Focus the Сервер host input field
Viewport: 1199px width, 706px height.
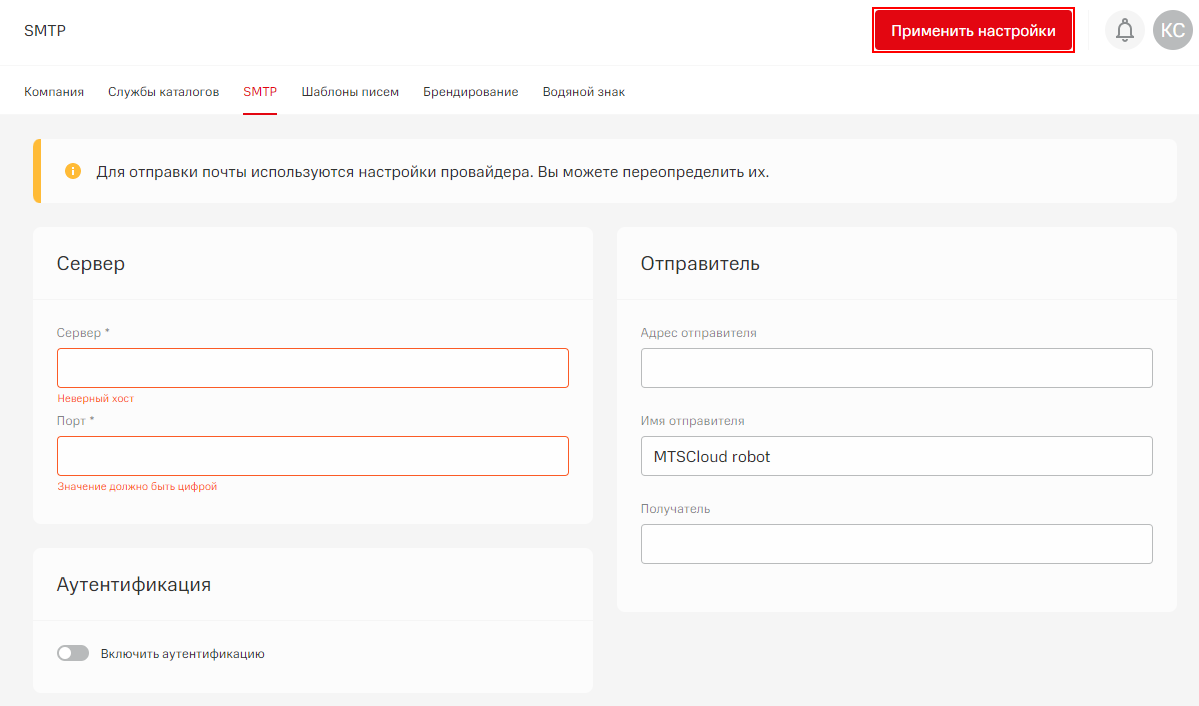point(312,368)
